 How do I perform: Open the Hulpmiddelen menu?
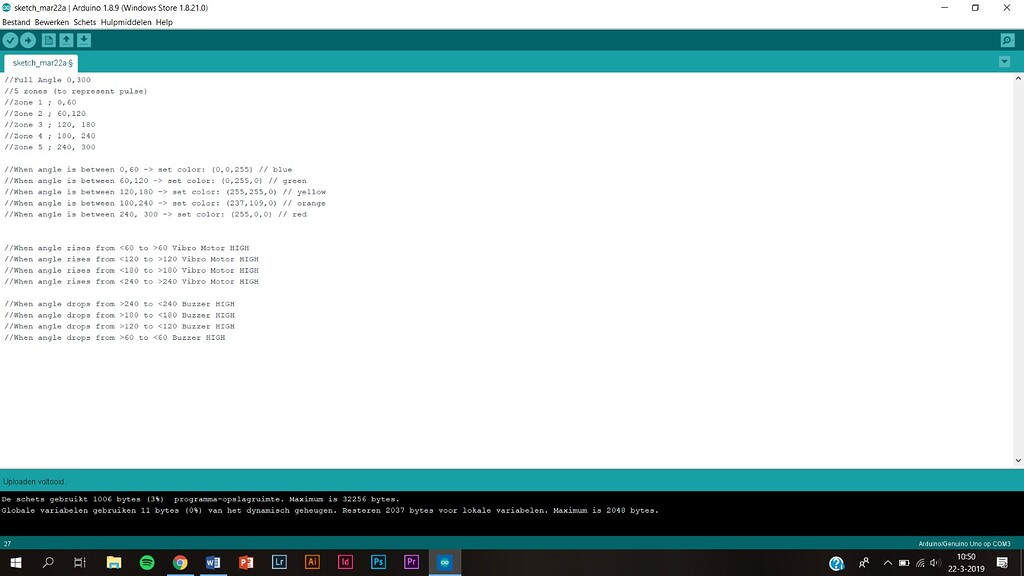click(126, 22)
